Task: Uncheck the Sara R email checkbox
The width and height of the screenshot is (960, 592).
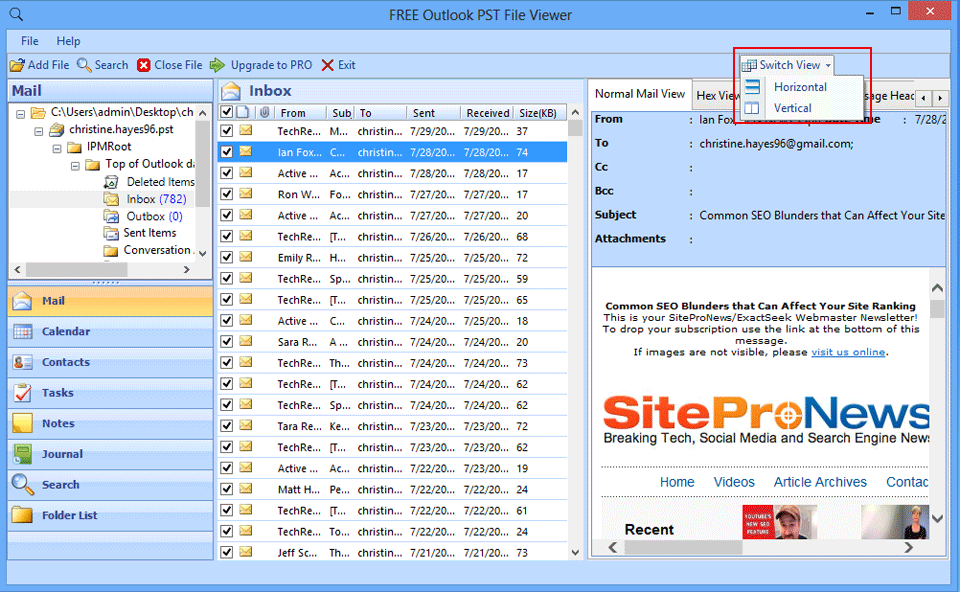Action: click(x=227, y=342)
